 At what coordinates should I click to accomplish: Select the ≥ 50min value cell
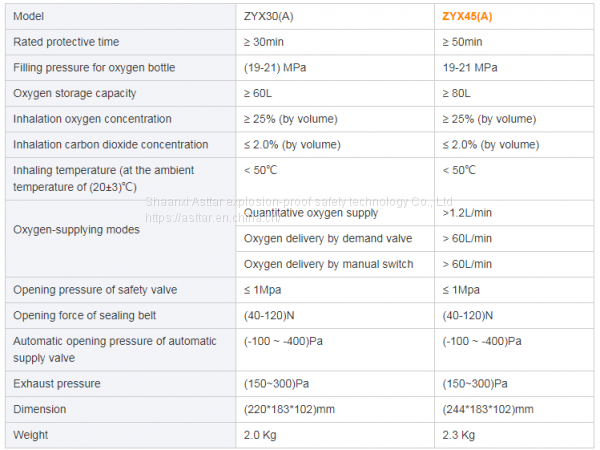pyautogui.click(x=462, y=42)
